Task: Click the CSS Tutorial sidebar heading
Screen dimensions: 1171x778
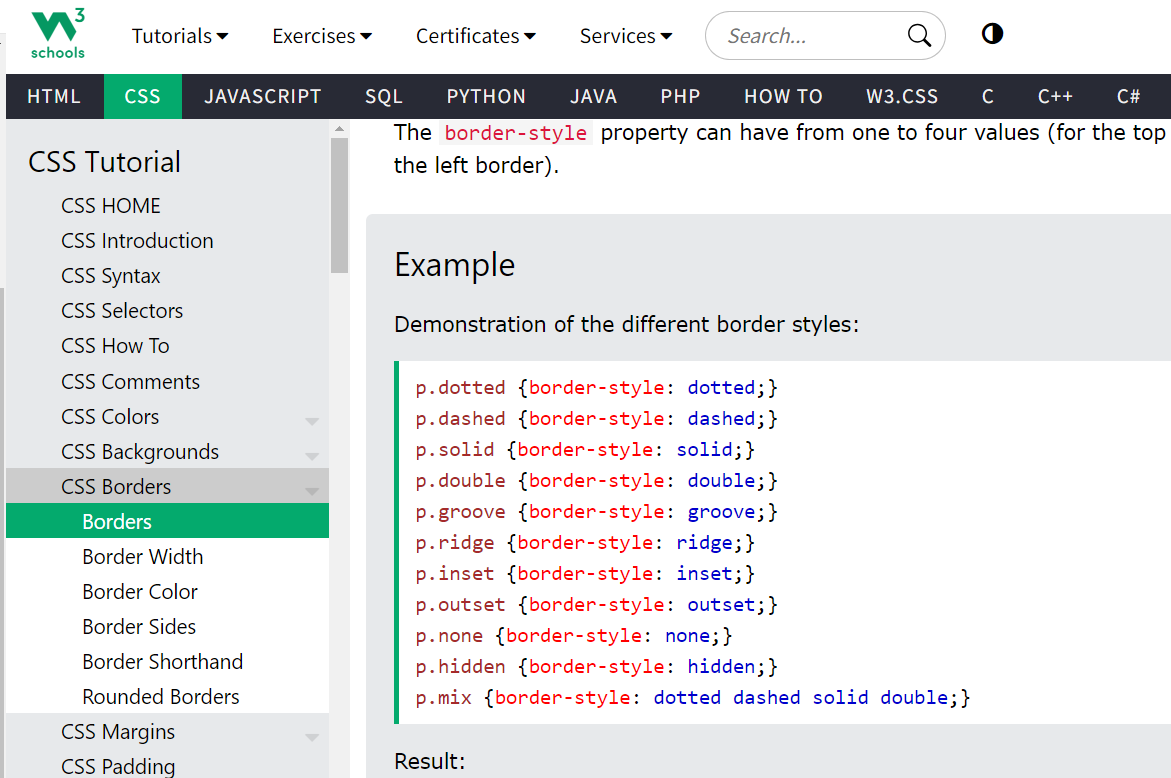Action: click(105, 162)
